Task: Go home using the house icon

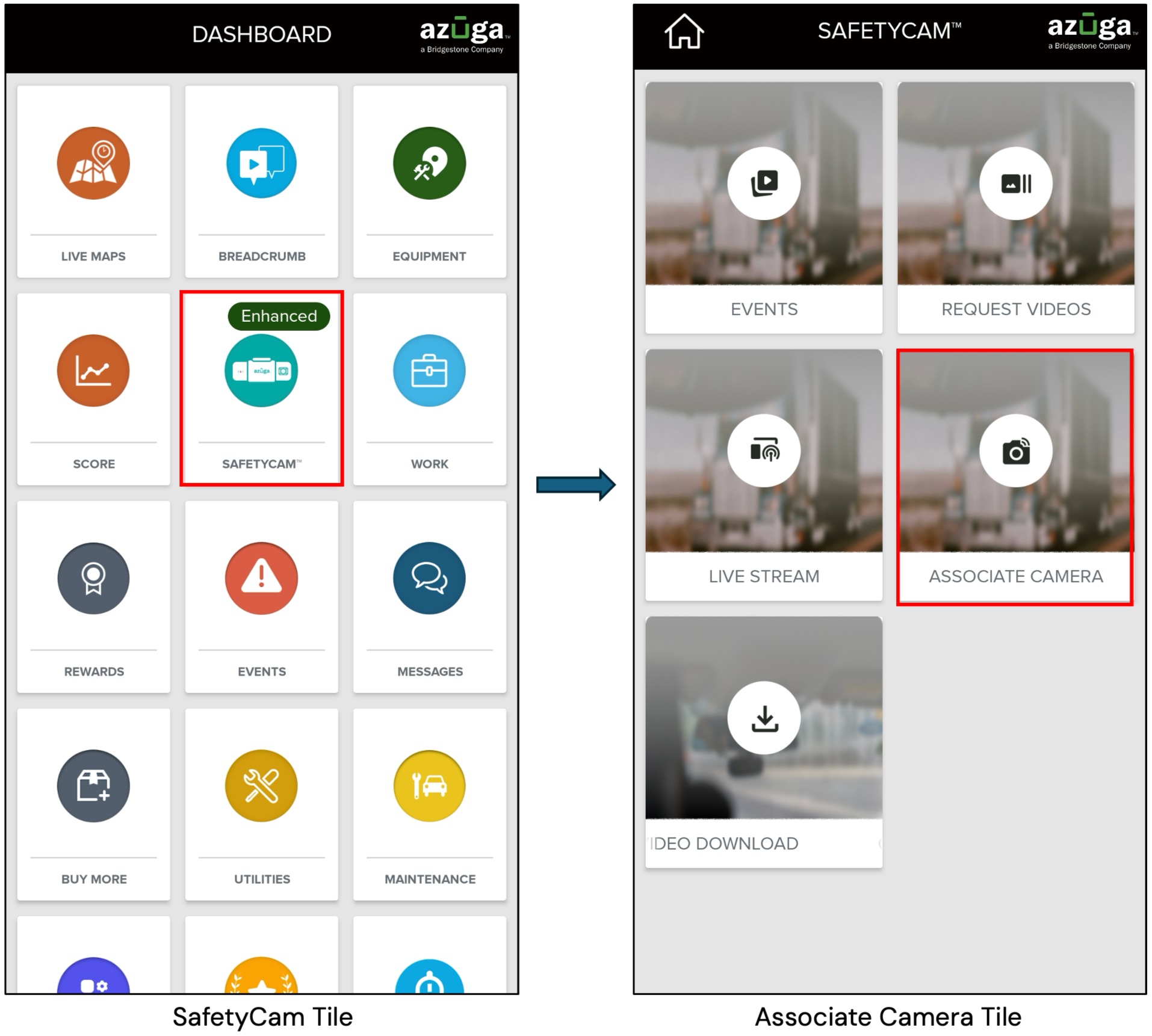Action: (684, 31)
